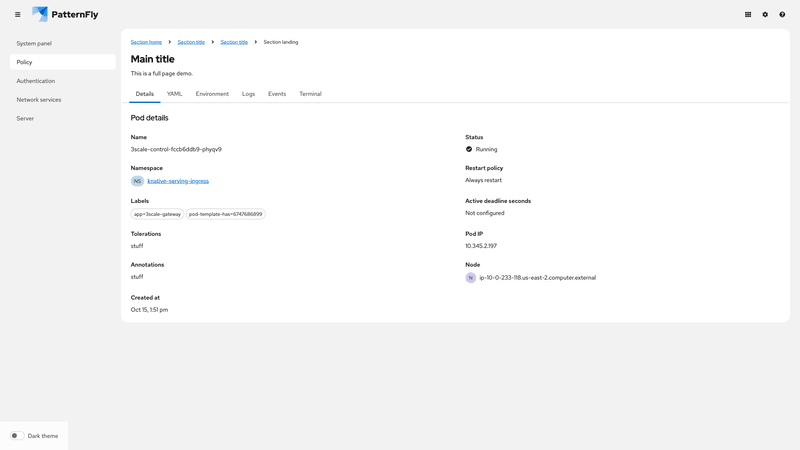
Task: Click the Running status check icon
Action: pyautogui.click(x=469, y=149)
